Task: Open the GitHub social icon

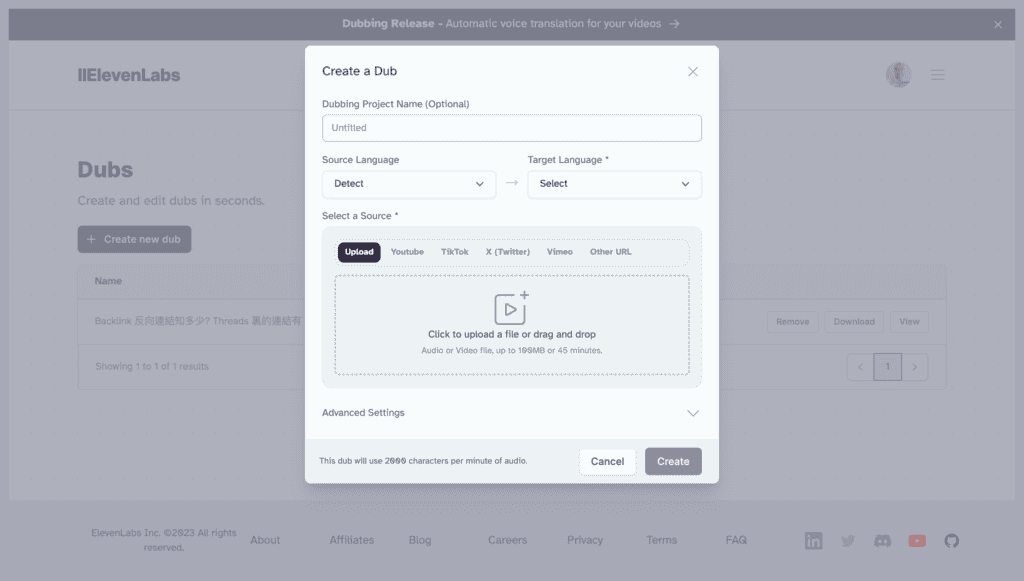Action: click(952, 541)
